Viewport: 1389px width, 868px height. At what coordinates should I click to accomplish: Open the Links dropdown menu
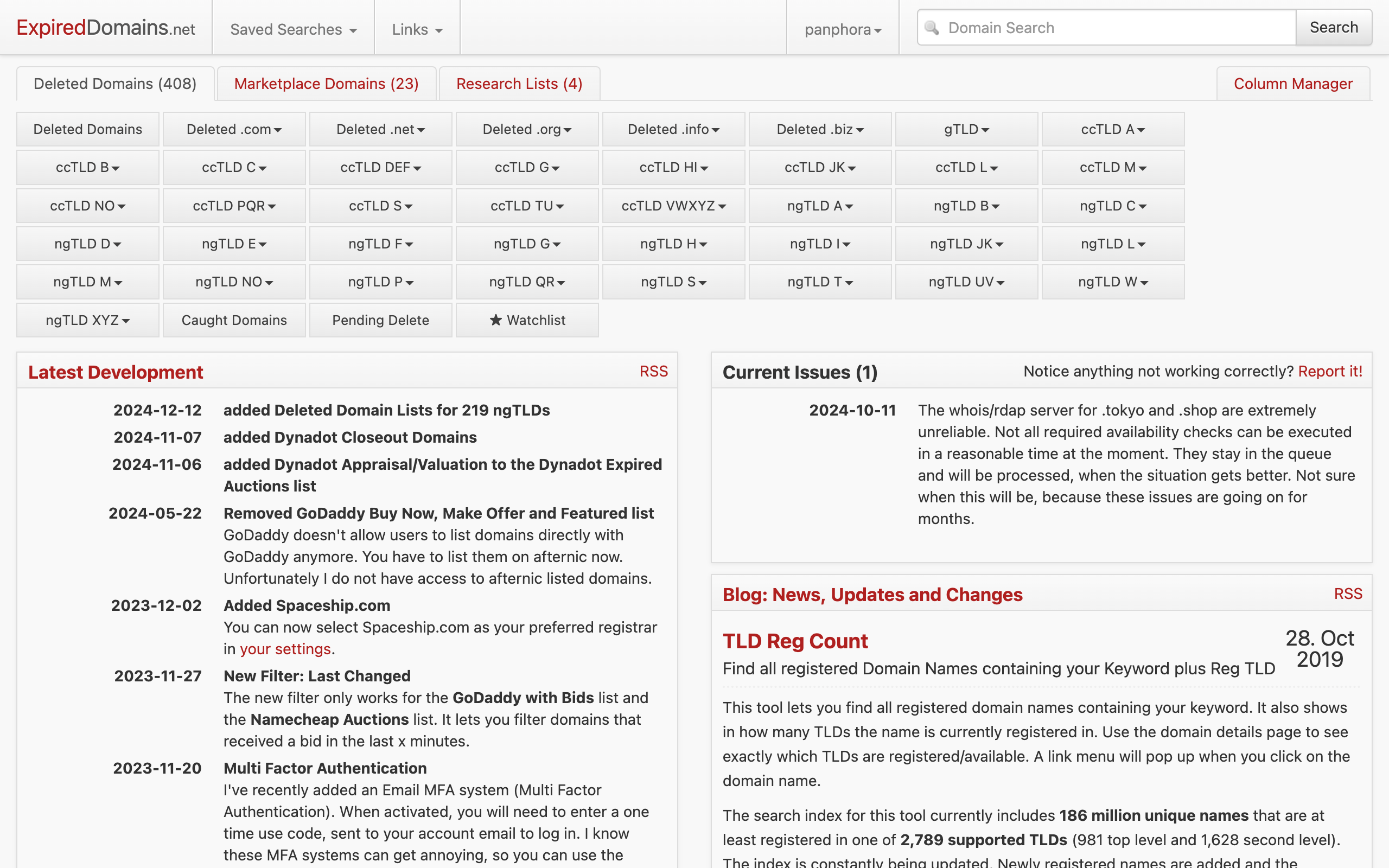[x=417, y=29]
